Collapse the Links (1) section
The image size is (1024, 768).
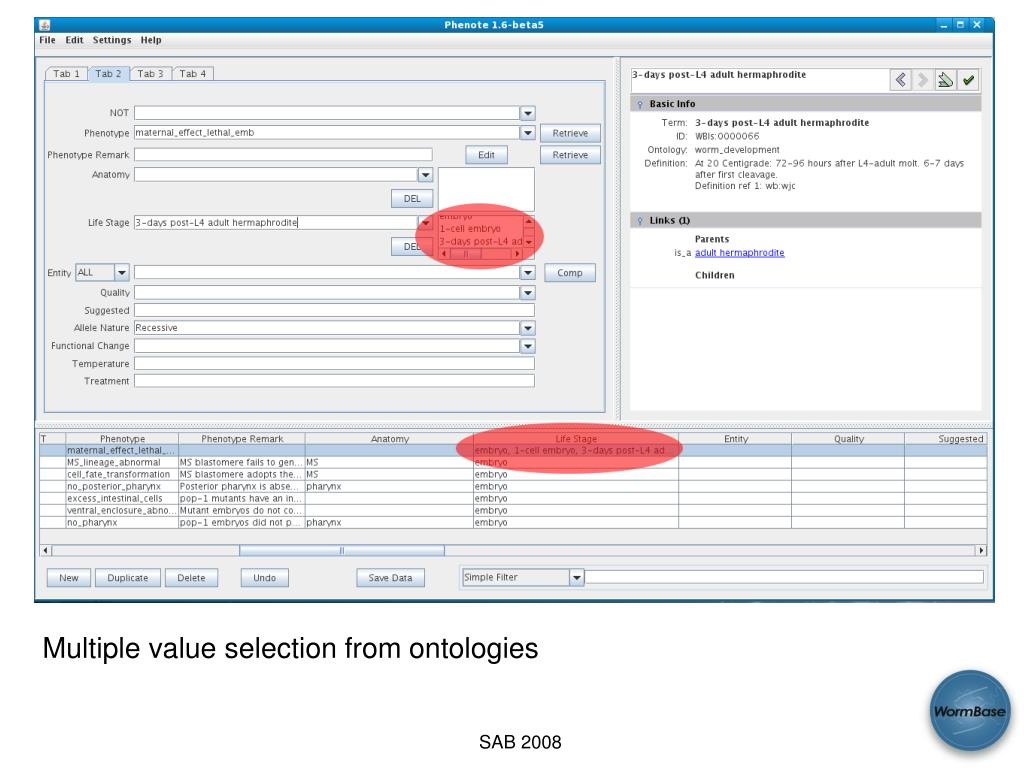click(x=640, y=221)
